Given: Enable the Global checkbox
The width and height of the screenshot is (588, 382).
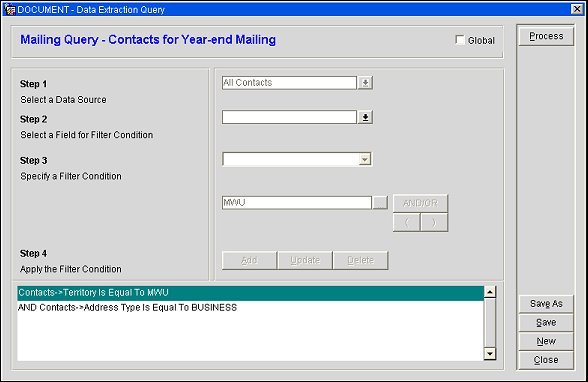Looking at the screenshot, I should 460,40.
